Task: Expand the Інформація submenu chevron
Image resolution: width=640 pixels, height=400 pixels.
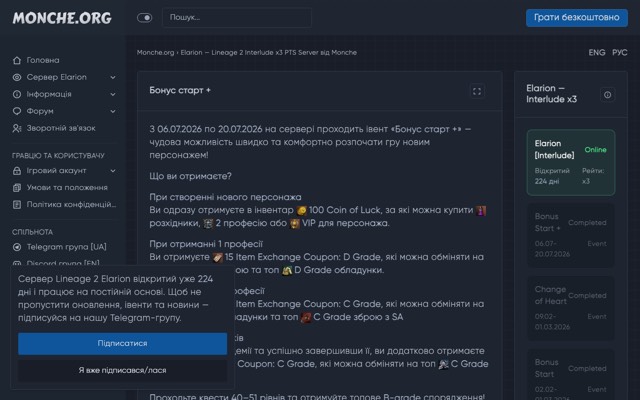Action: coord(113,94)
